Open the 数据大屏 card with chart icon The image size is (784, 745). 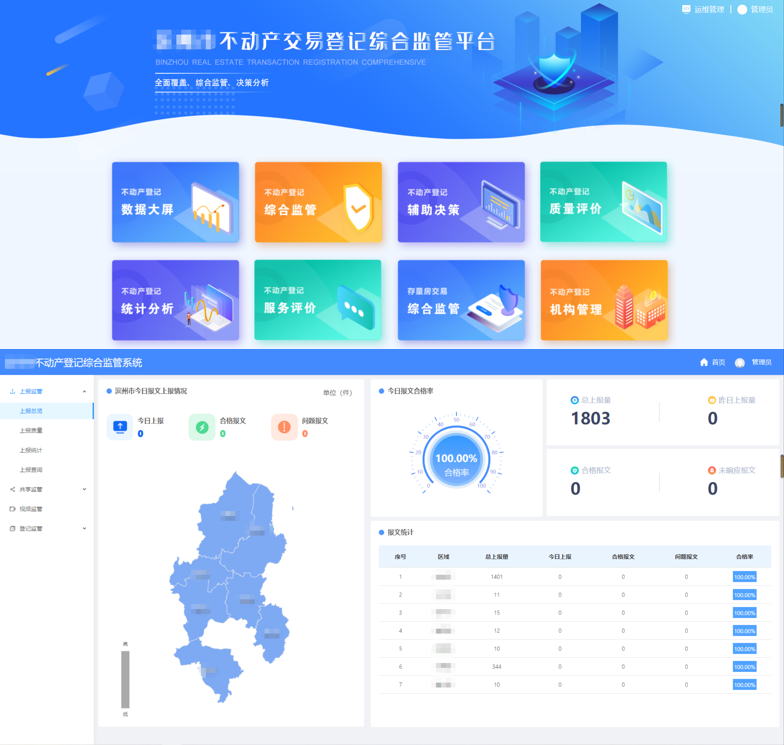(x=175, y=202)
